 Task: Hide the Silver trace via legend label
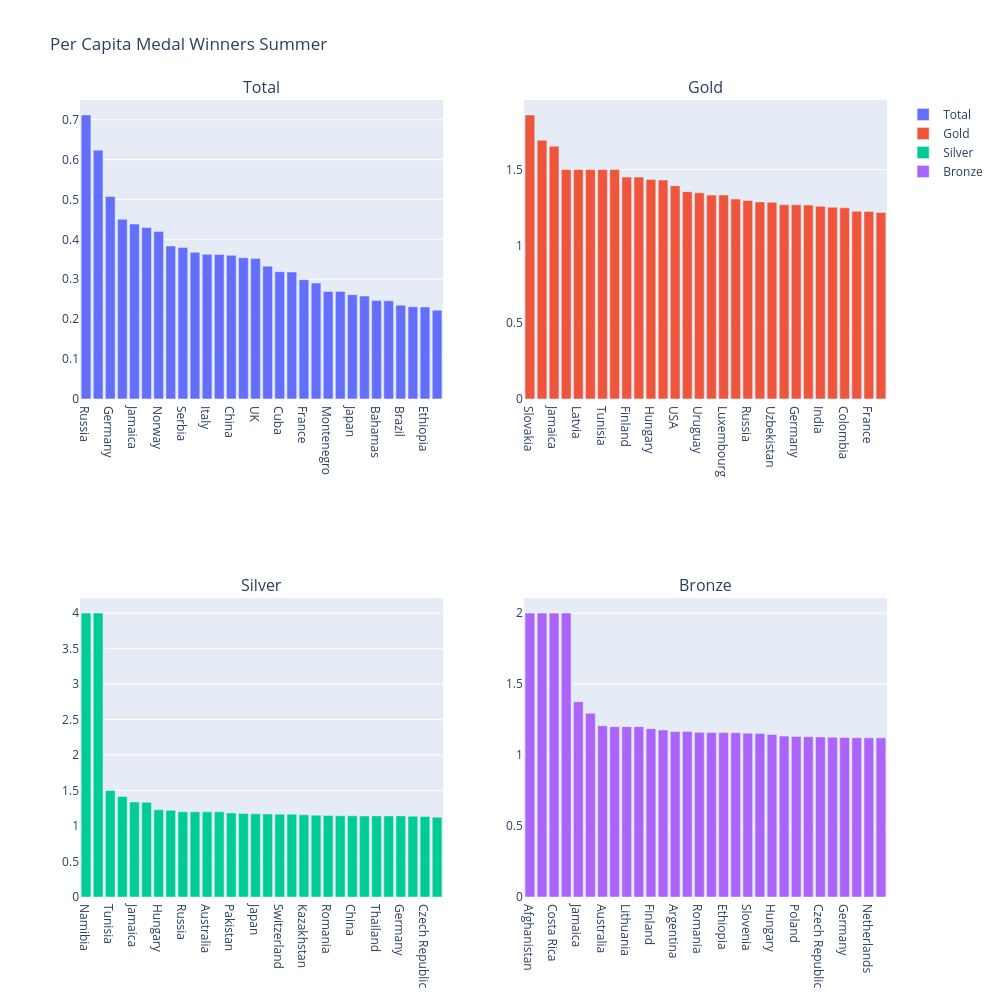(x=957, y=153)
